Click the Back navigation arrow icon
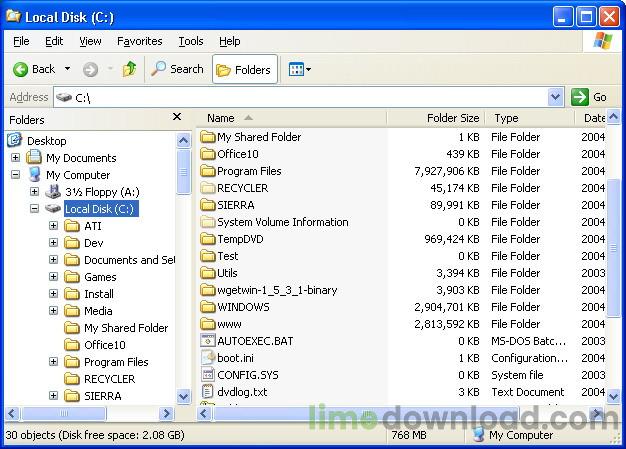 point(20,69)
